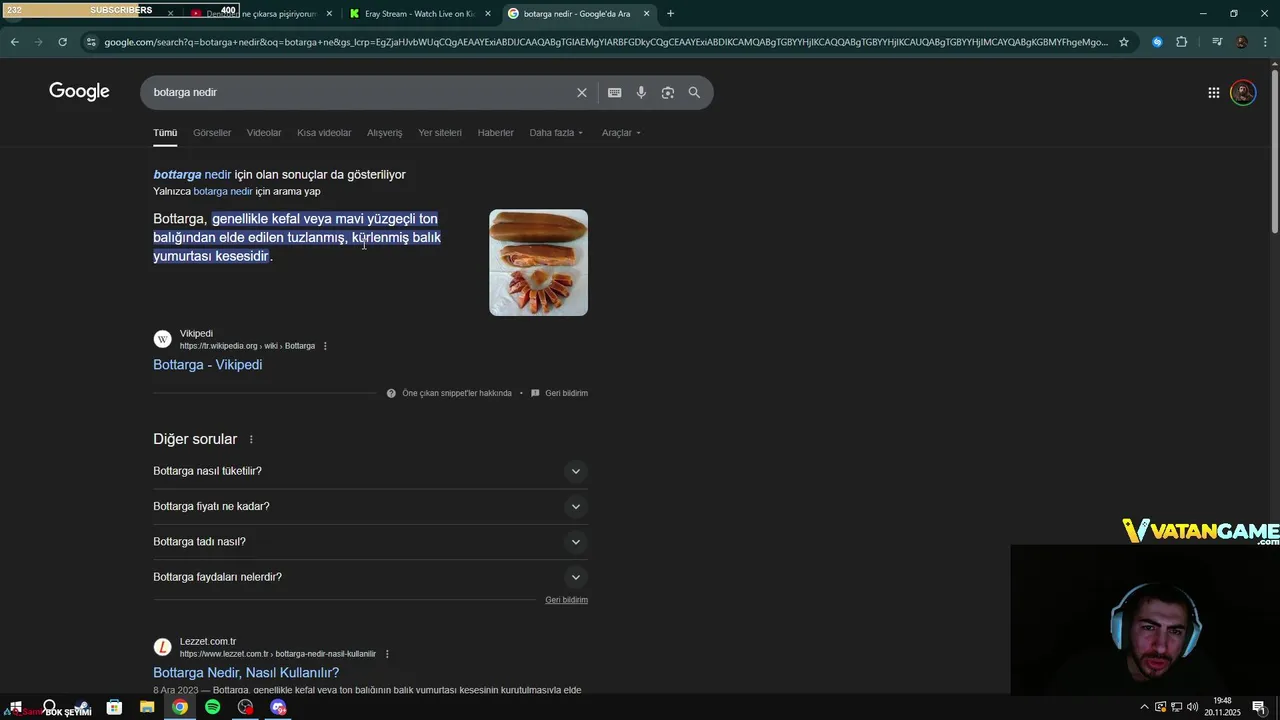The width and height of the screenshot is (1280, 720).
Task: Open "Bottarga Nedir, Nasıl Kullanılır?" result
Action: tap(246, 673)
